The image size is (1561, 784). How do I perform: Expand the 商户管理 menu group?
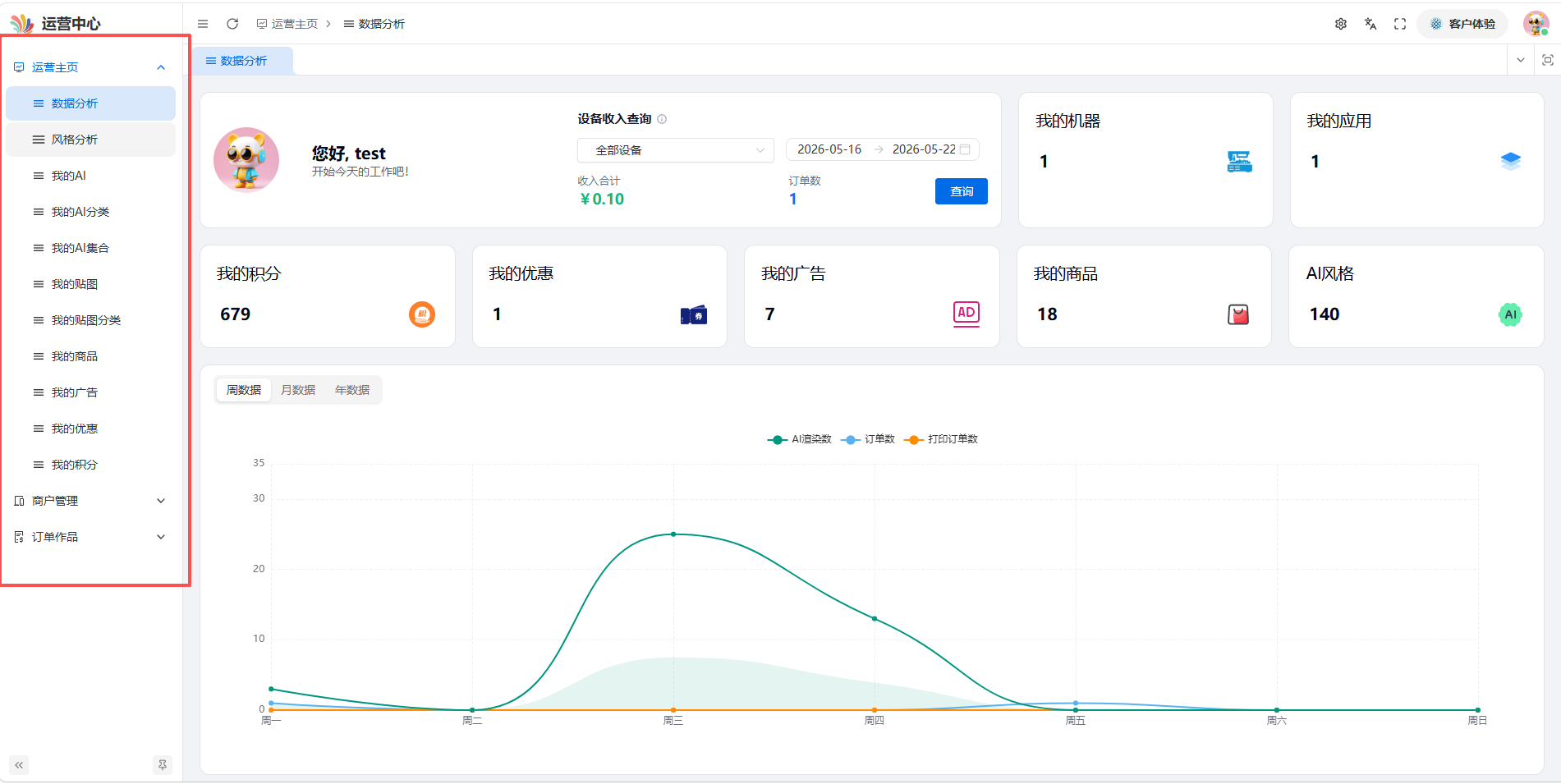tap(90, 501)
